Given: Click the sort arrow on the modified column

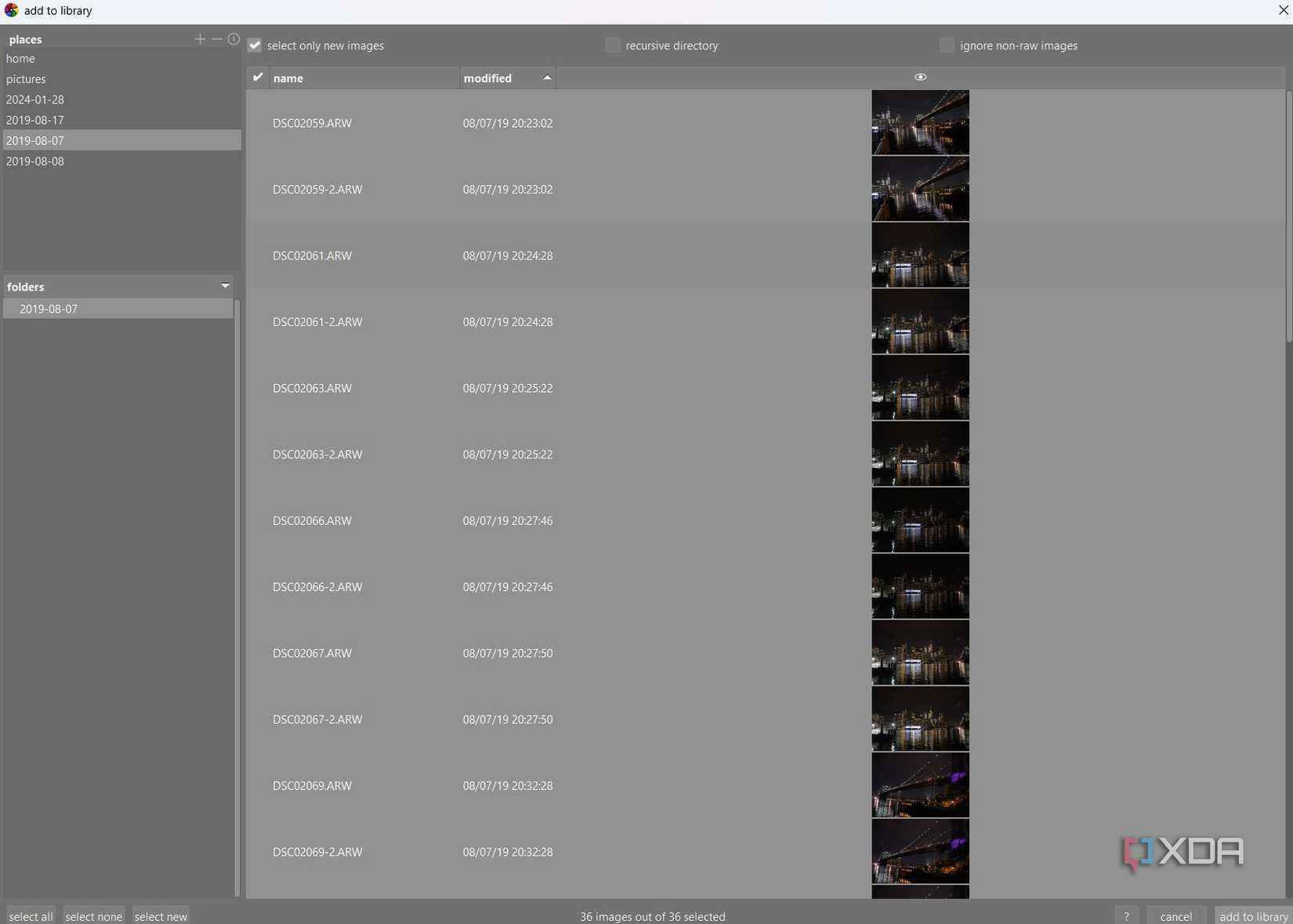Looking at the screenshot, I should pyautogui.click(x=546, y=78).
